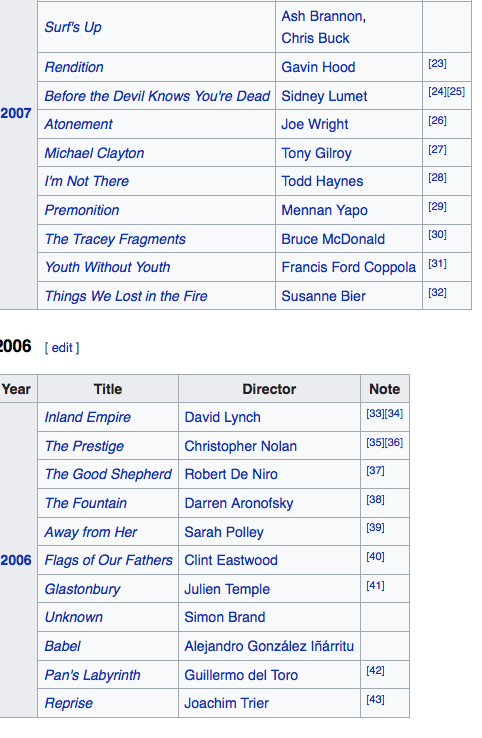Open director Sidney Lumet's page

(324, 96)
